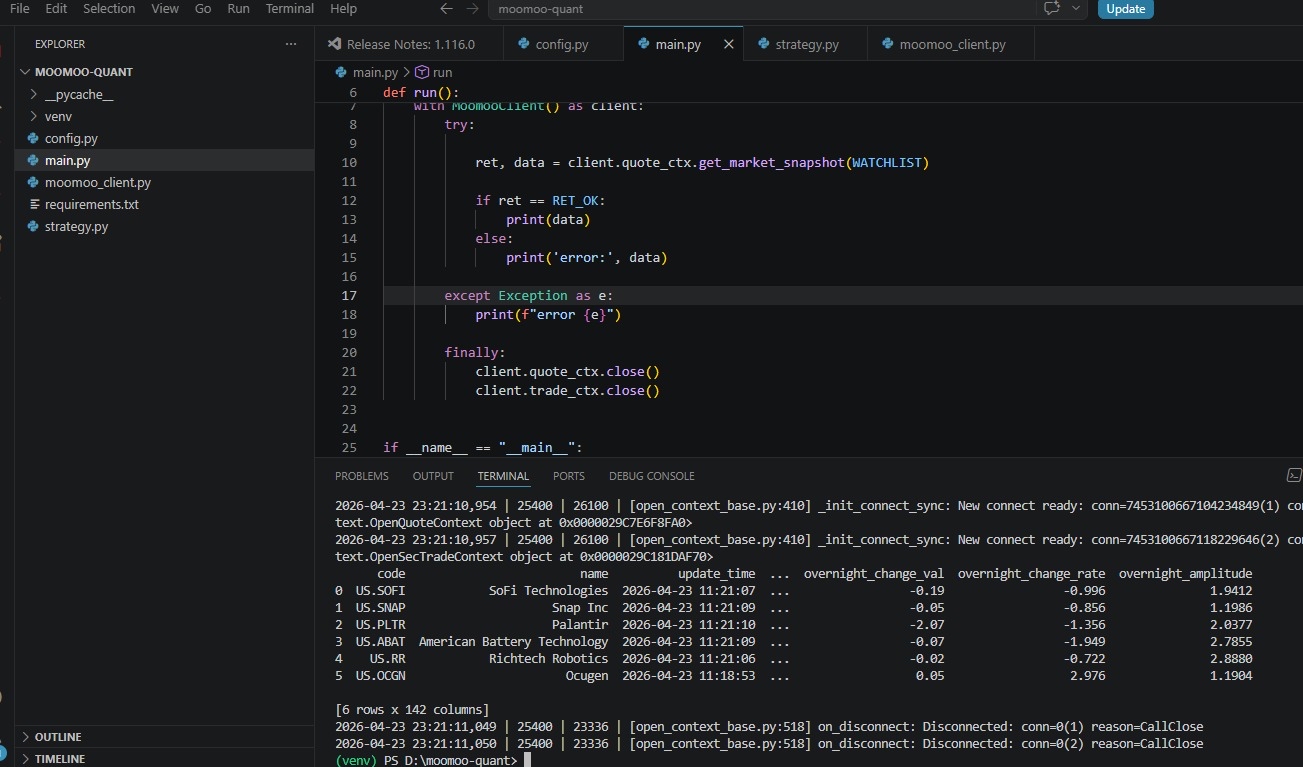Viewport: 1303px width, 767px height.
Task: Expand the chat dropdown chevron
Action: (x=1076, y=8)
